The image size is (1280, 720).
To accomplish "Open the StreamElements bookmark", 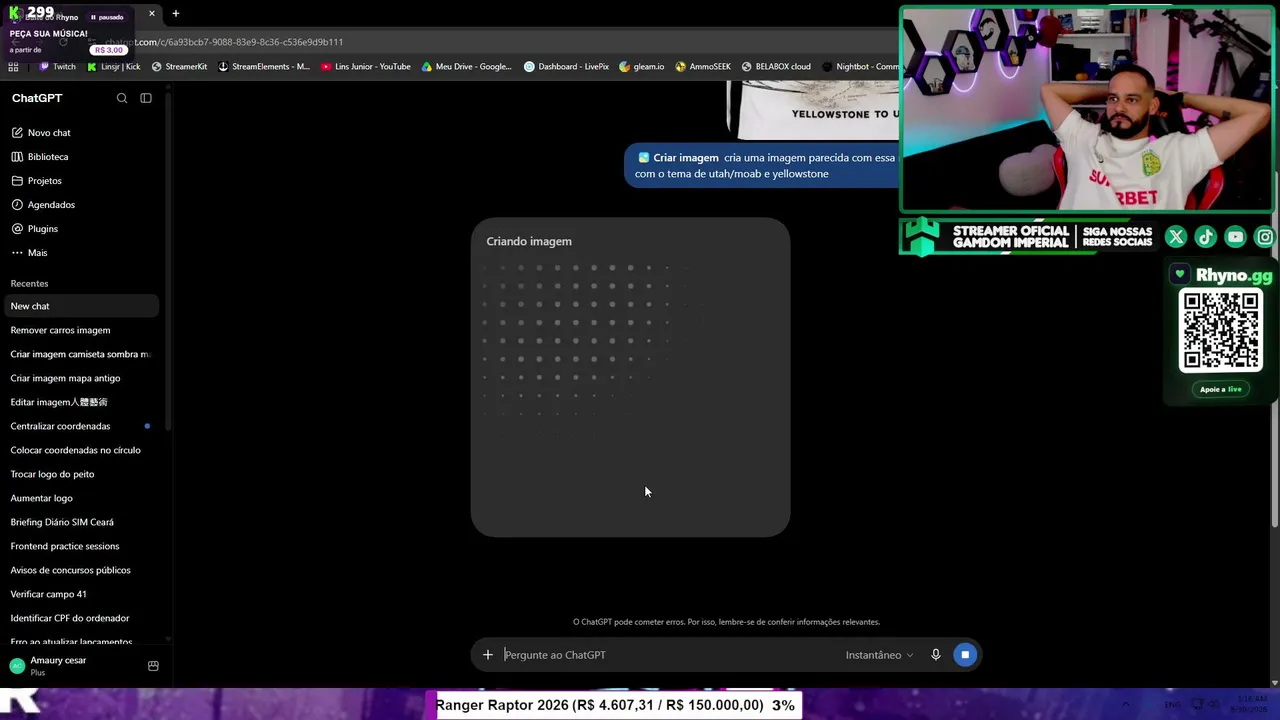I will 264,67.
